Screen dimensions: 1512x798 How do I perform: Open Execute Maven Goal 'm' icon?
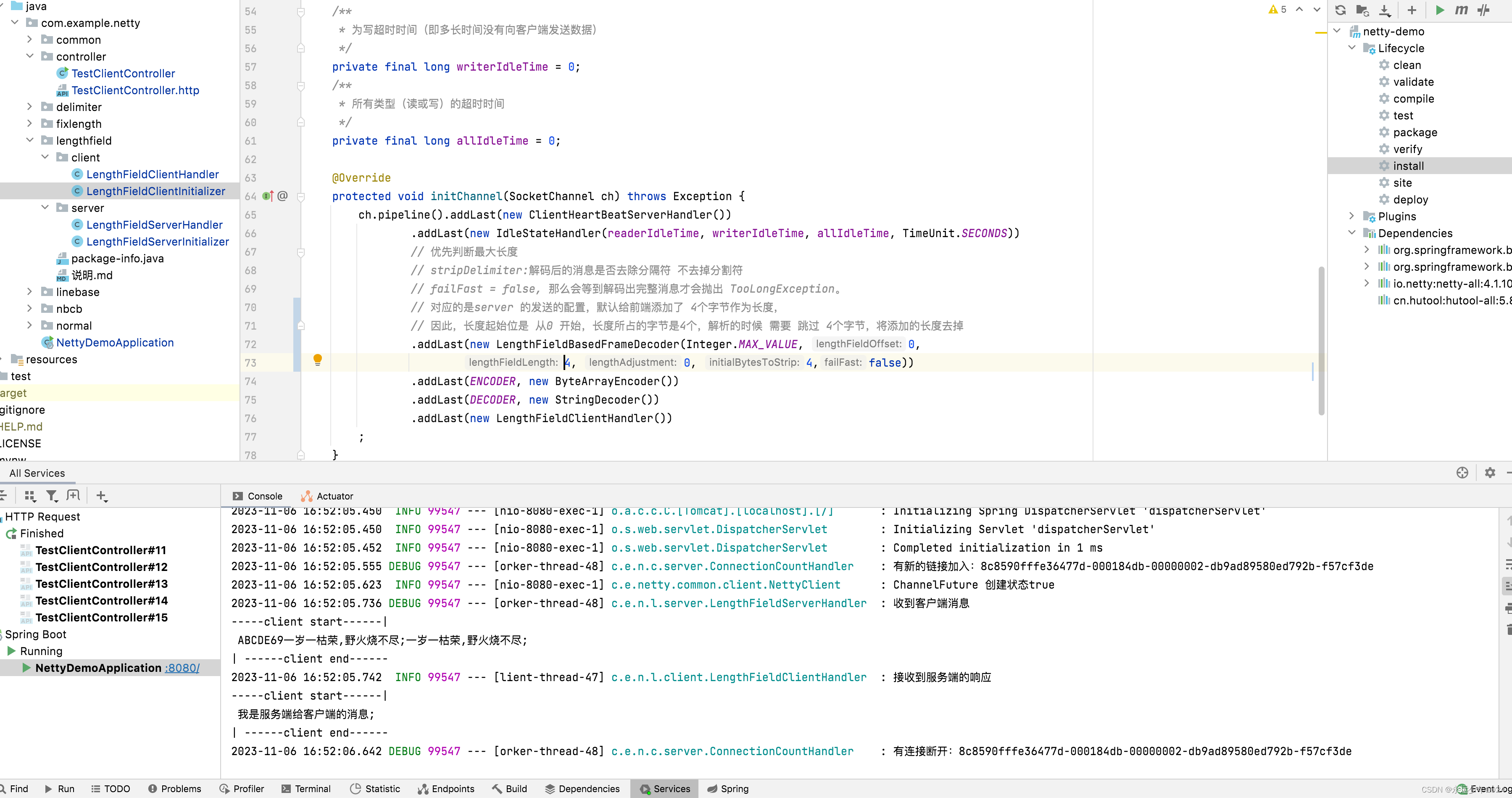(1462, 10)
